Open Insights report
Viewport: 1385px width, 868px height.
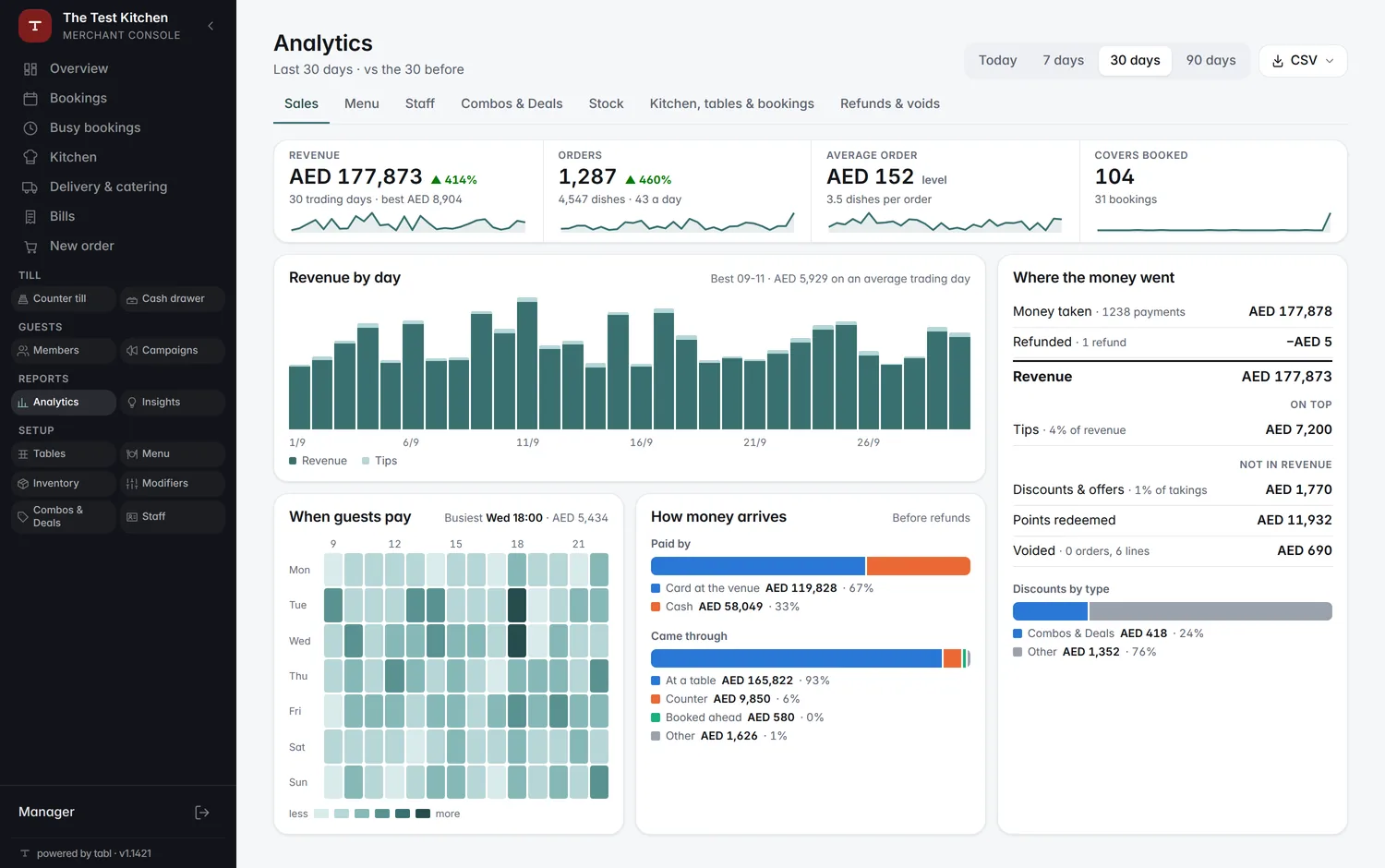click(173, 403)
